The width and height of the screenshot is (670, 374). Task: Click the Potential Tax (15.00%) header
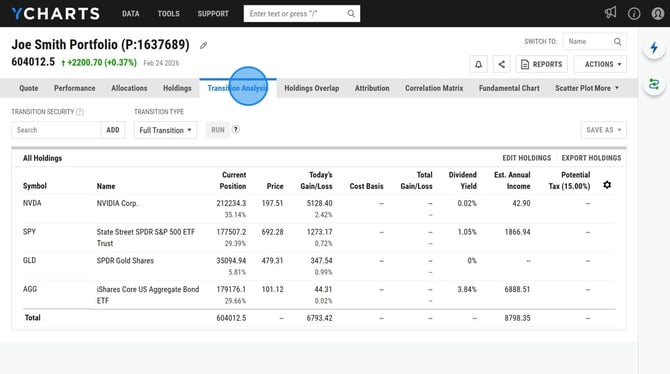click(x=569, y=180)
